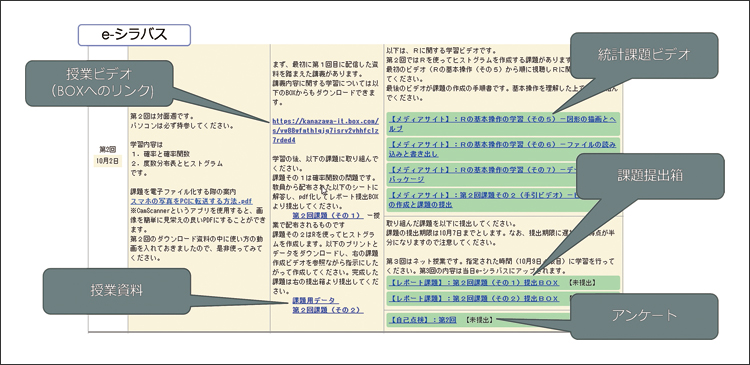
Task: Click the 10月2日 date label
Action: (108, 161)
